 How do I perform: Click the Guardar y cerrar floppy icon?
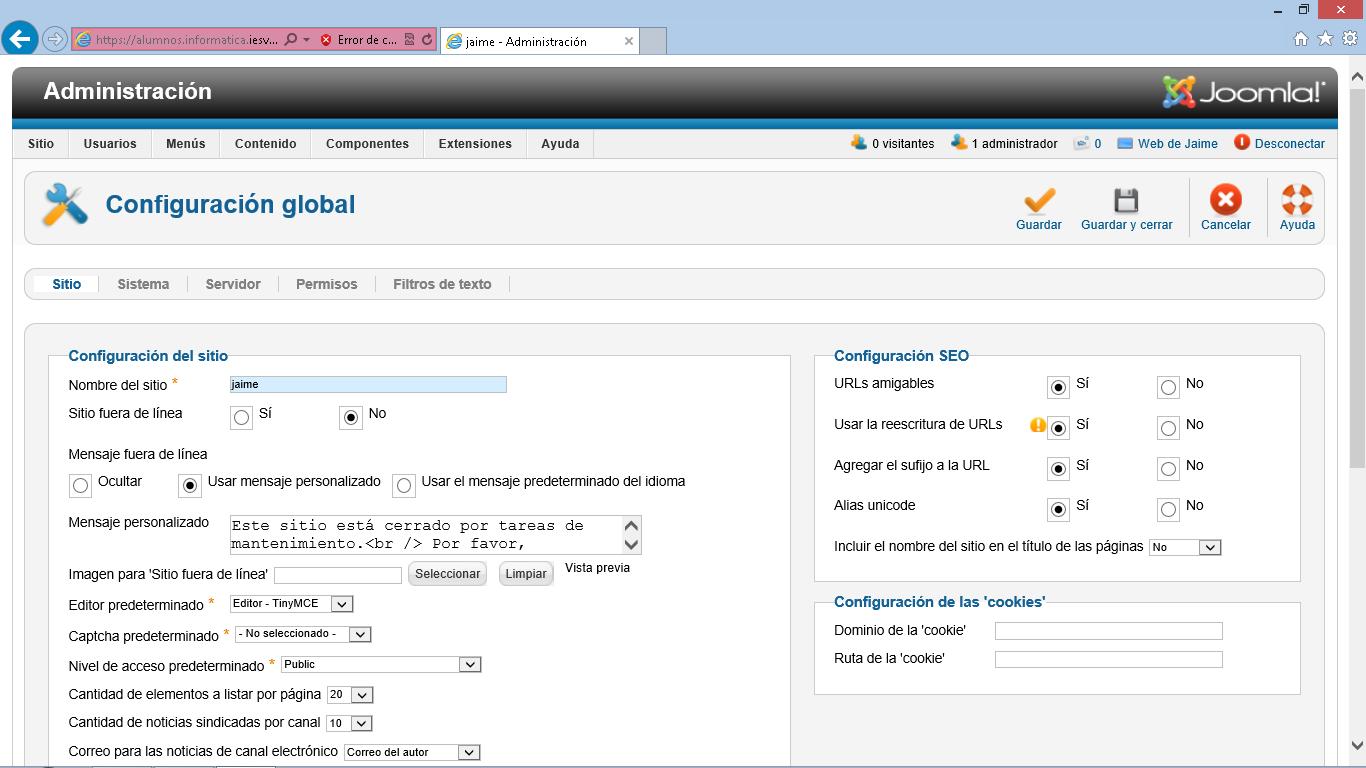[x=1126, y=201]
